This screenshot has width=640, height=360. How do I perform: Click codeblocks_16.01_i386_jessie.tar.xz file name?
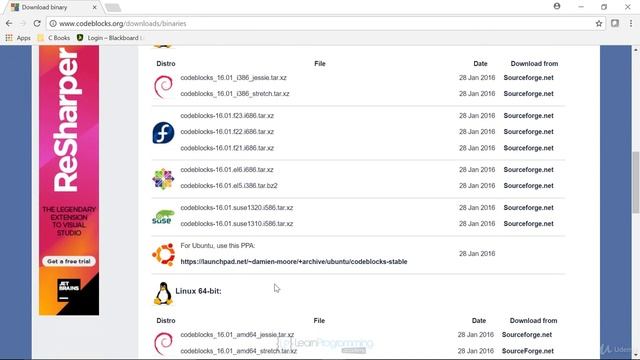[233, 78]
